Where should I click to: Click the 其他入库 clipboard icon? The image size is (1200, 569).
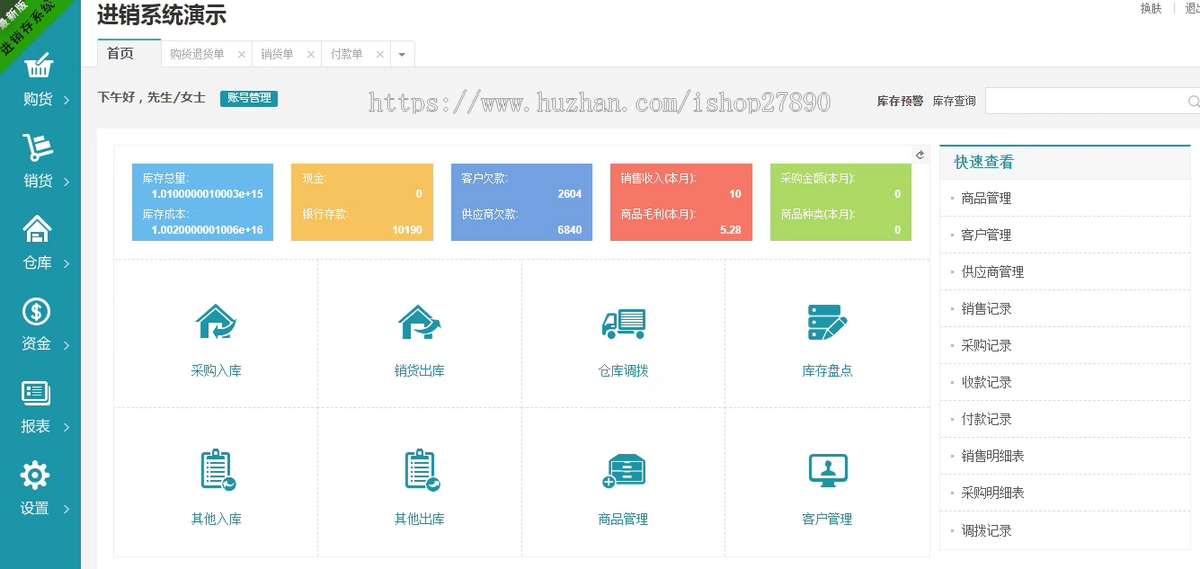(216, 470)
